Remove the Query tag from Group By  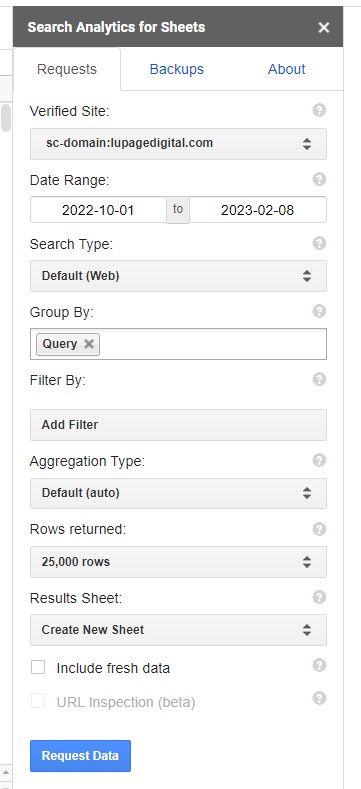[89, 344]
